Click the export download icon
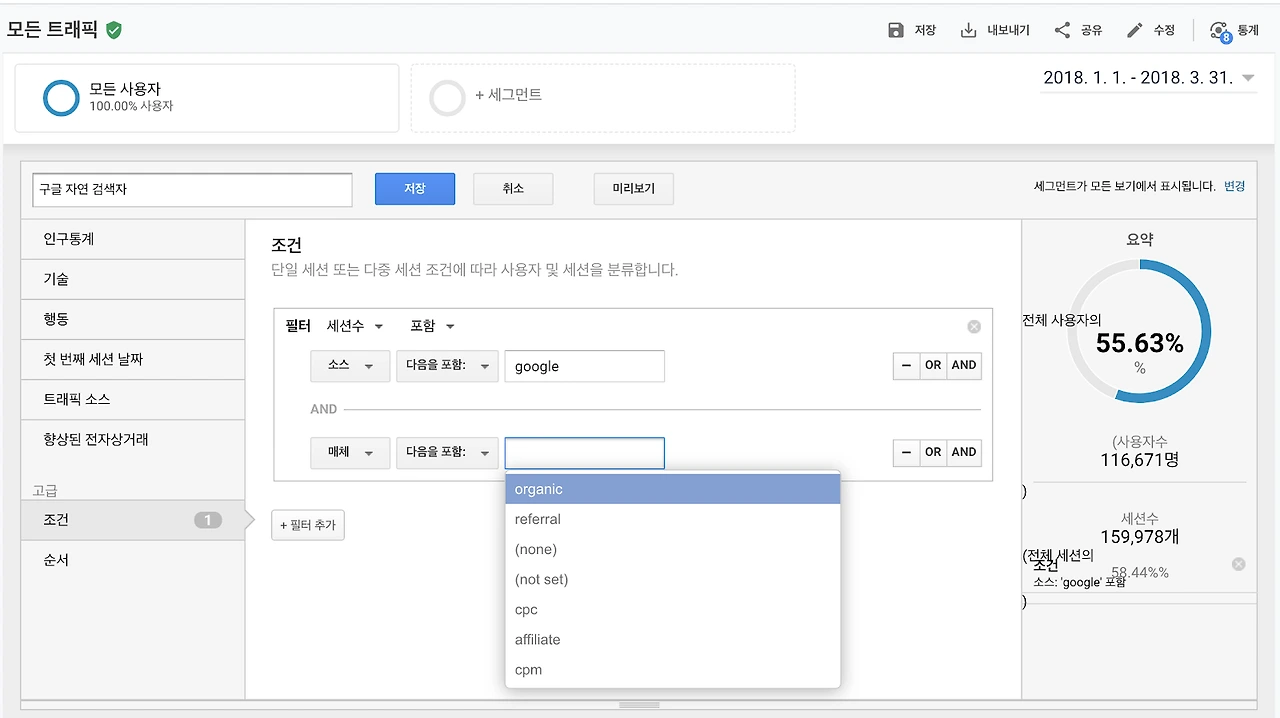This screenshot has width=1280, height=718. pos(968,30)
